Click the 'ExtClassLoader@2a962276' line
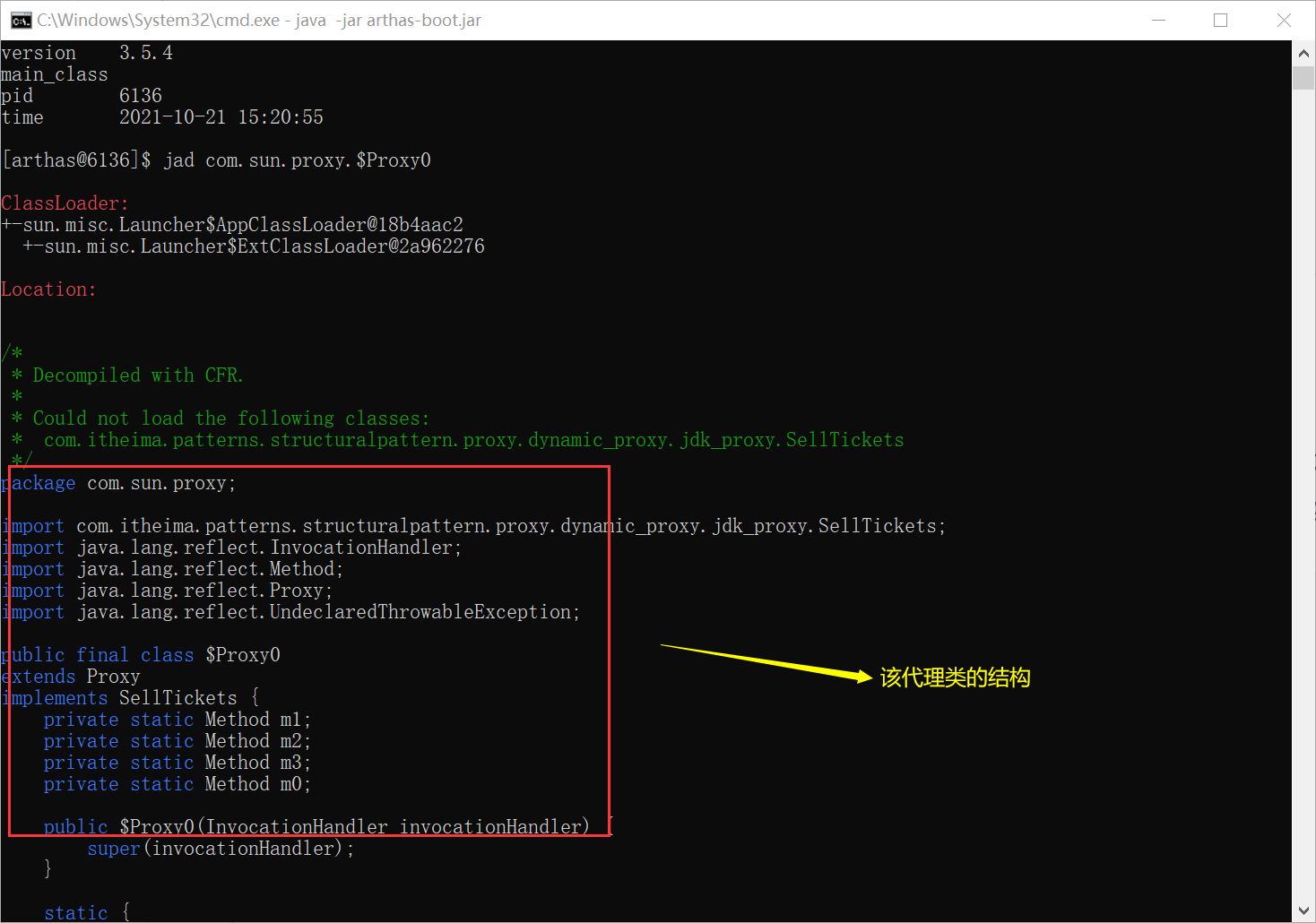This screenshot has width=1316, height=923. 254,246
